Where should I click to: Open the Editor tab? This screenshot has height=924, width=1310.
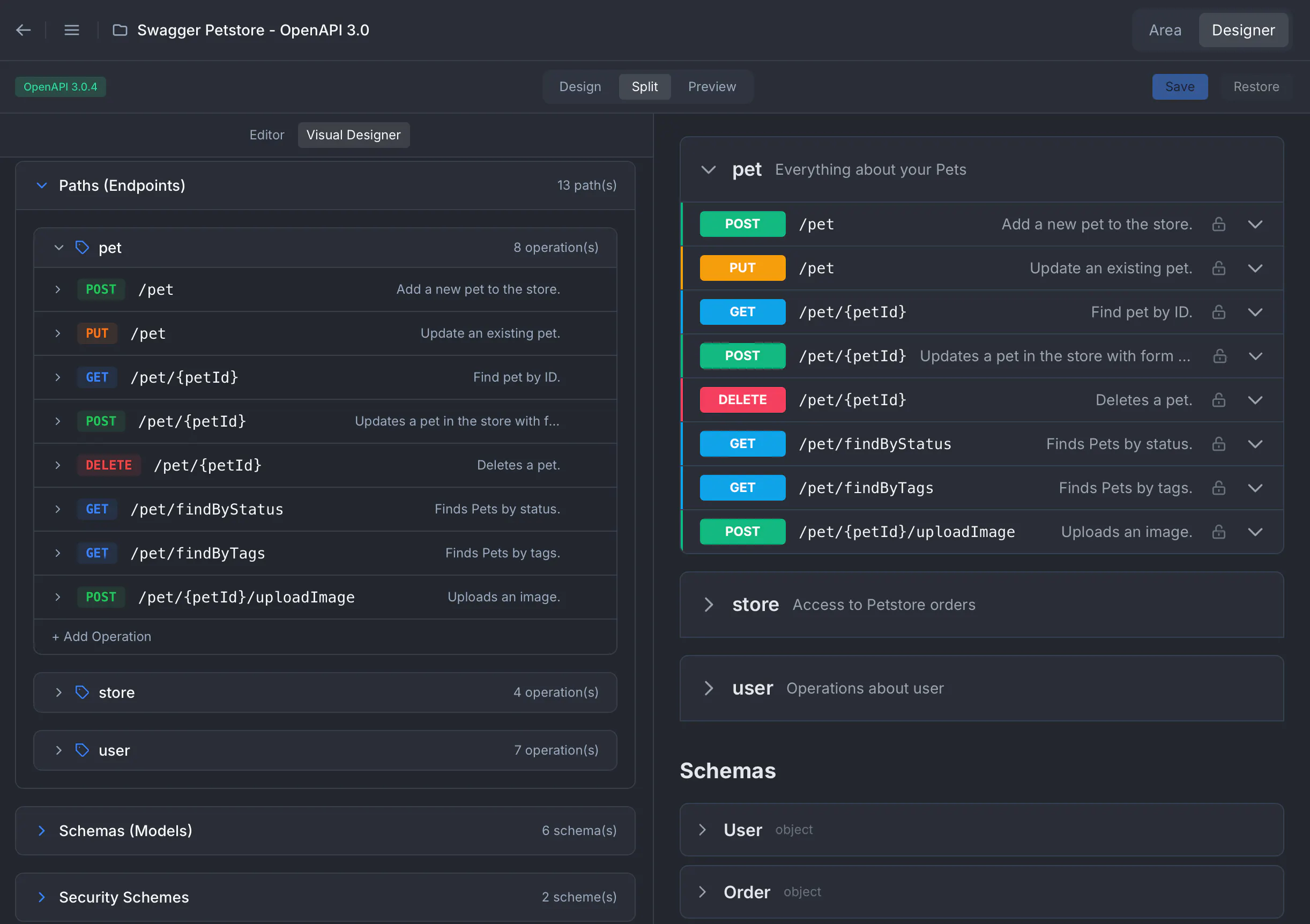coord(266,135)
